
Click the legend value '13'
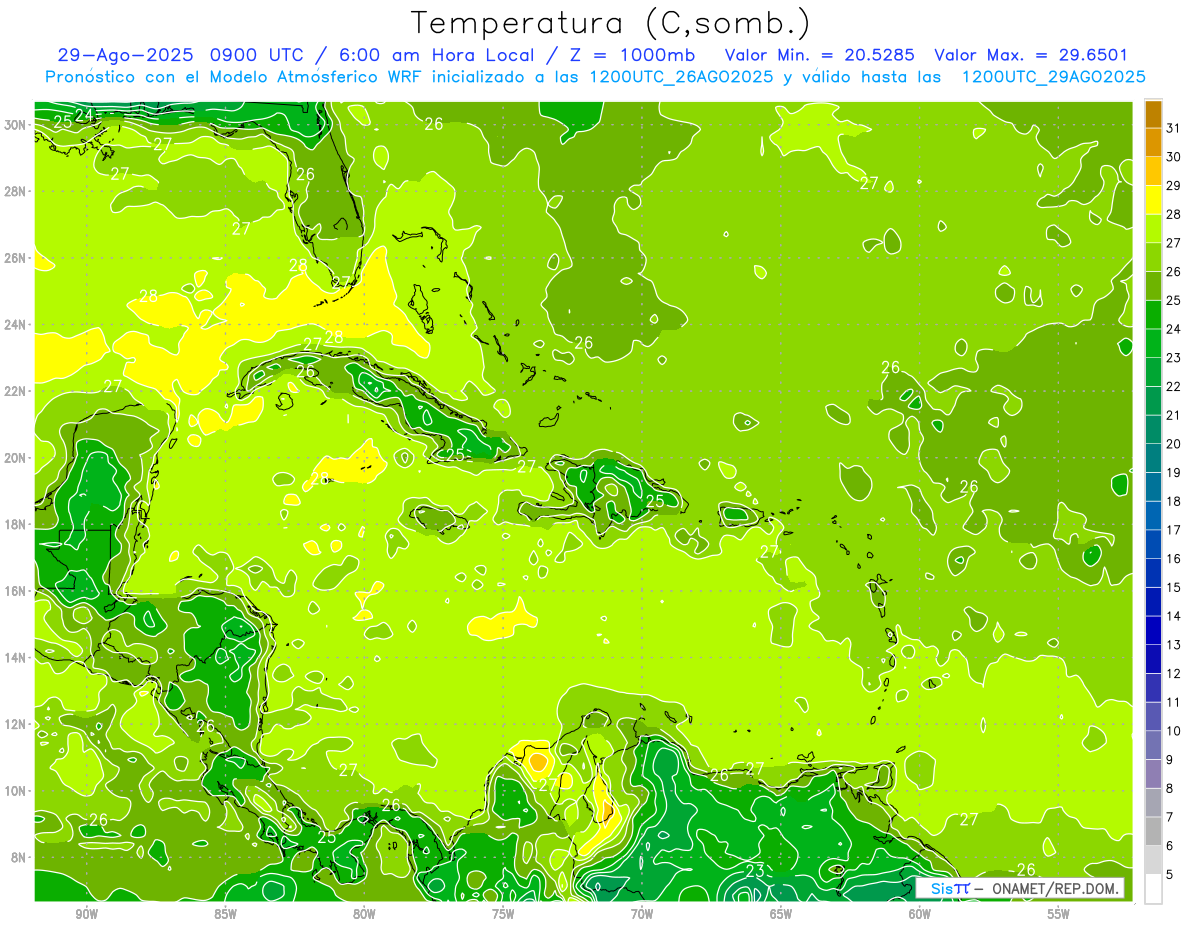point(1173,645)
